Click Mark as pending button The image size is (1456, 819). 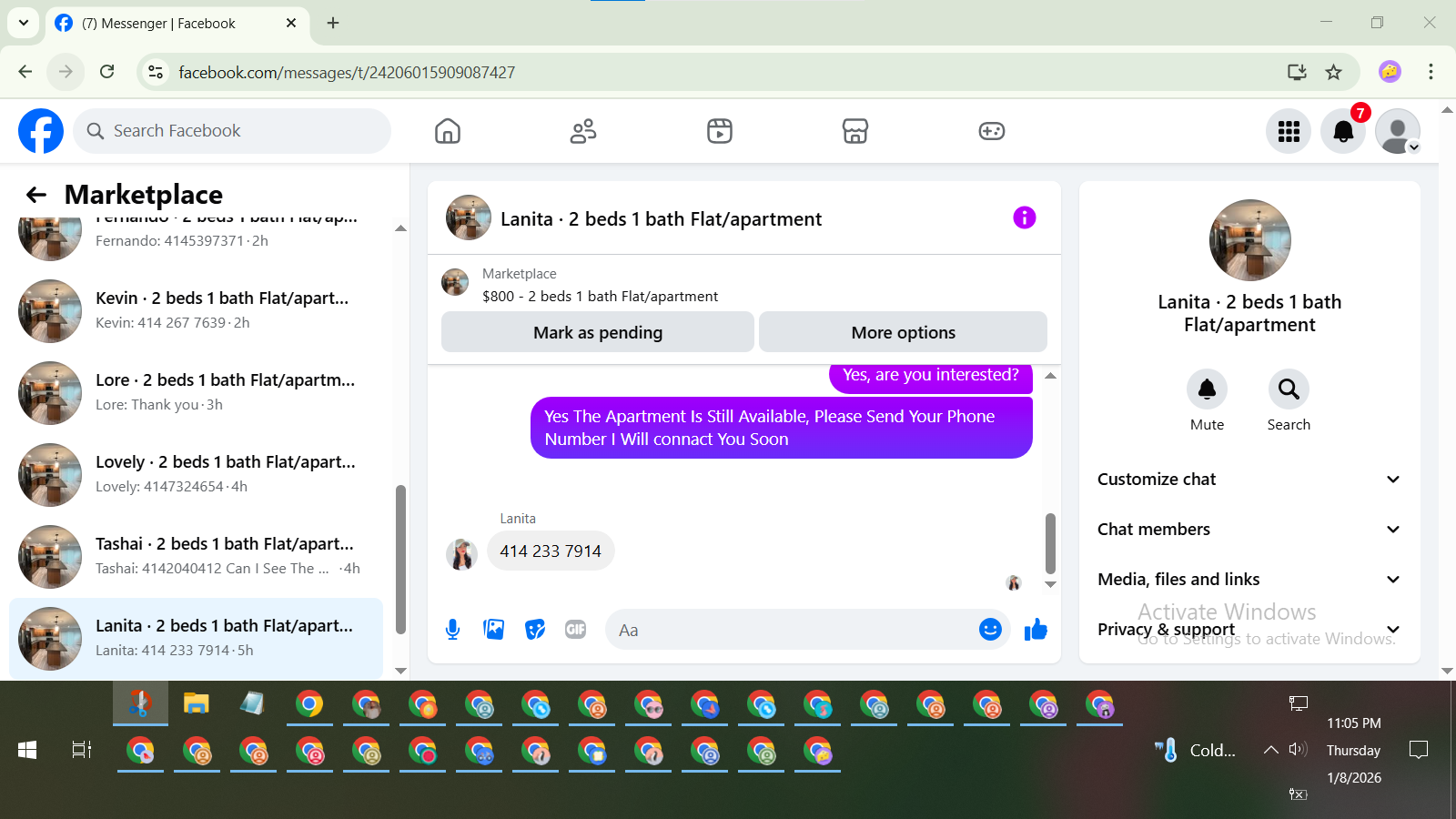coord(598,332)
